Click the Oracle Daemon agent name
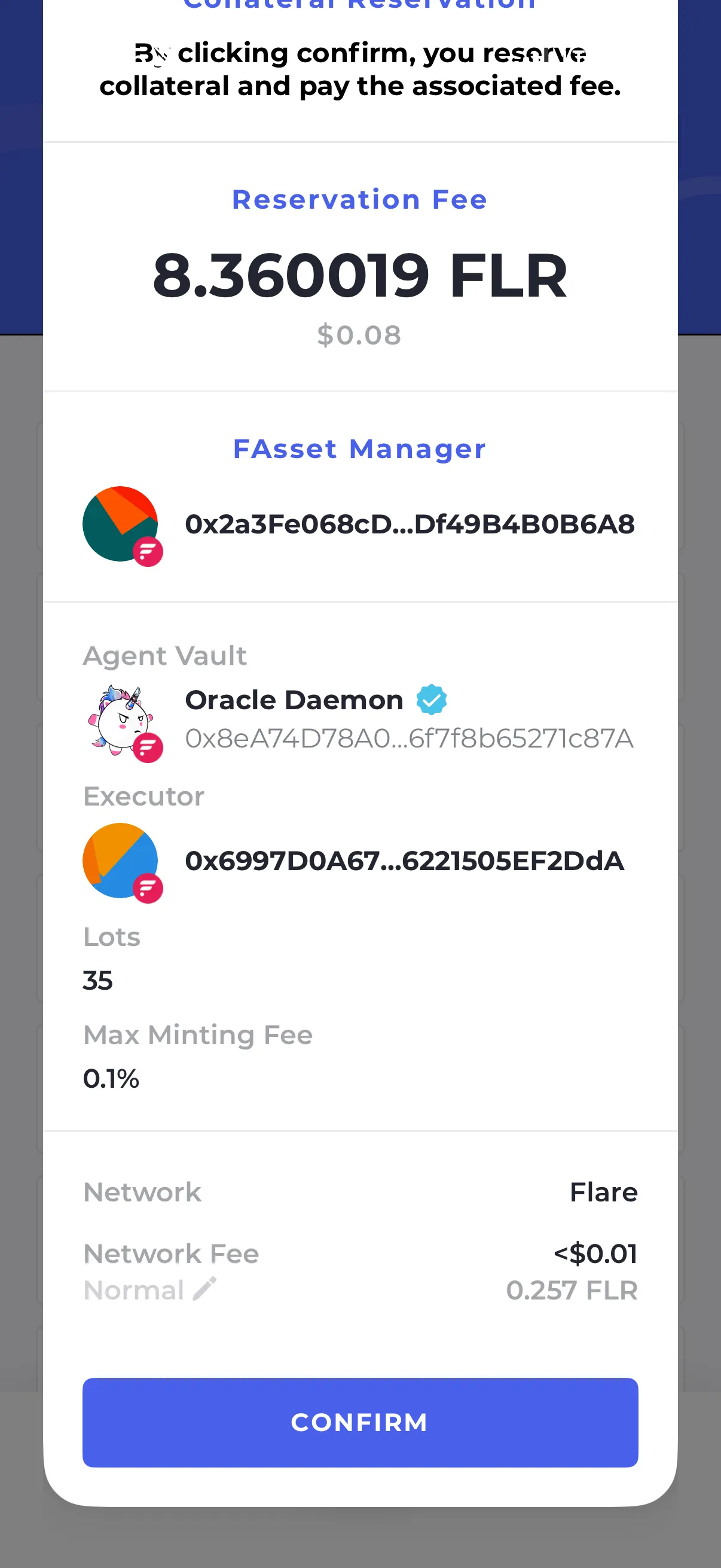 pos(294,700)
